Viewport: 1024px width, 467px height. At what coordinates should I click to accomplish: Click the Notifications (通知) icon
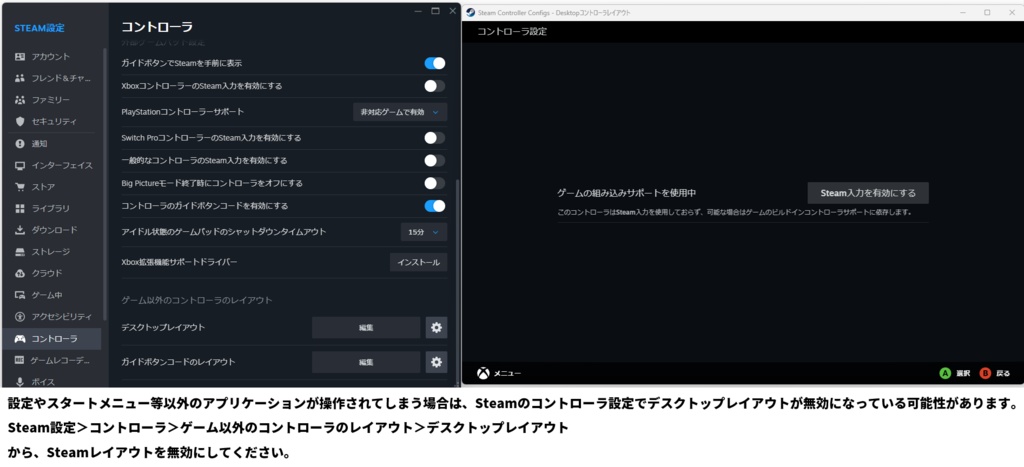click(x=20, y=144)
